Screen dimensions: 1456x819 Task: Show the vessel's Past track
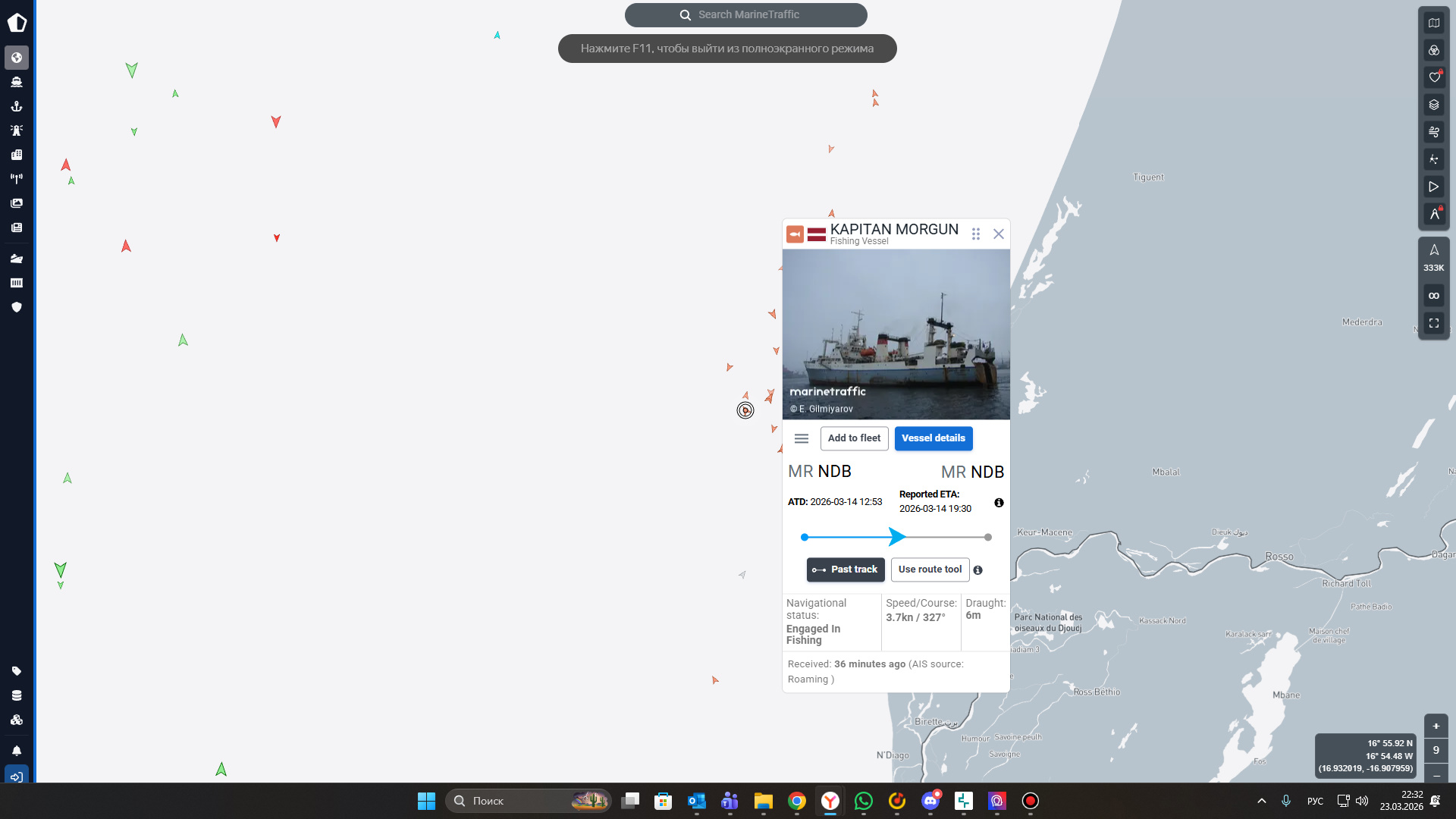[x=845, y=570]
